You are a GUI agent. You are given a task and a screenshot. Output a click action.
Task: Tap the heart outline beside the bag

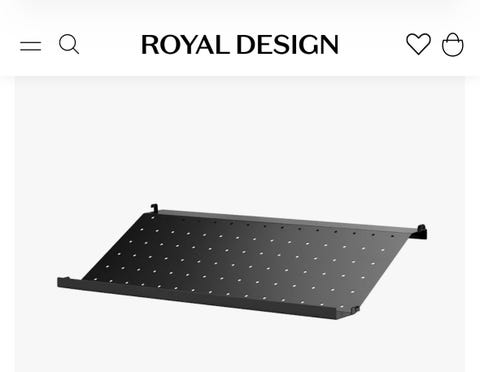(x=418, y=44)
